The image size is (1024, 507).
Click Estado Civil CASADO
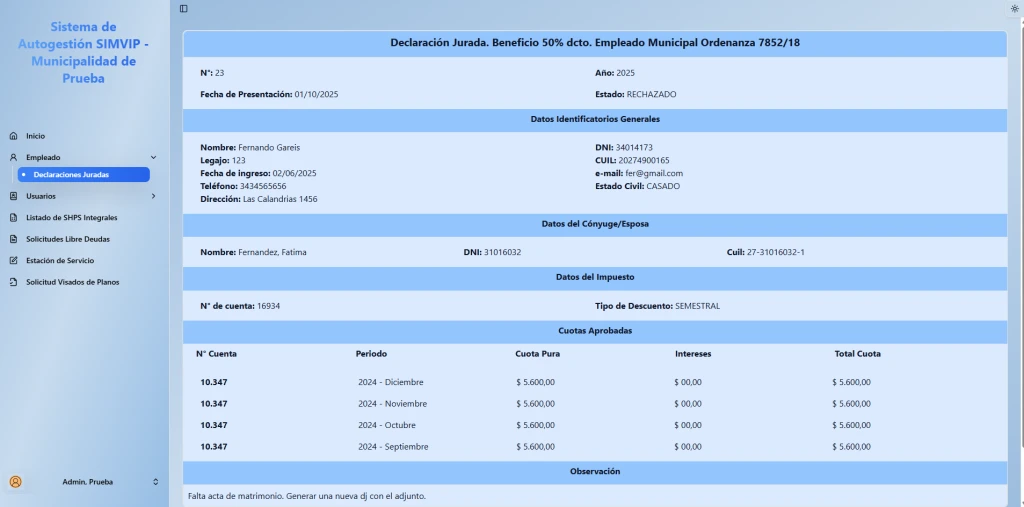[x=637, y=186]
